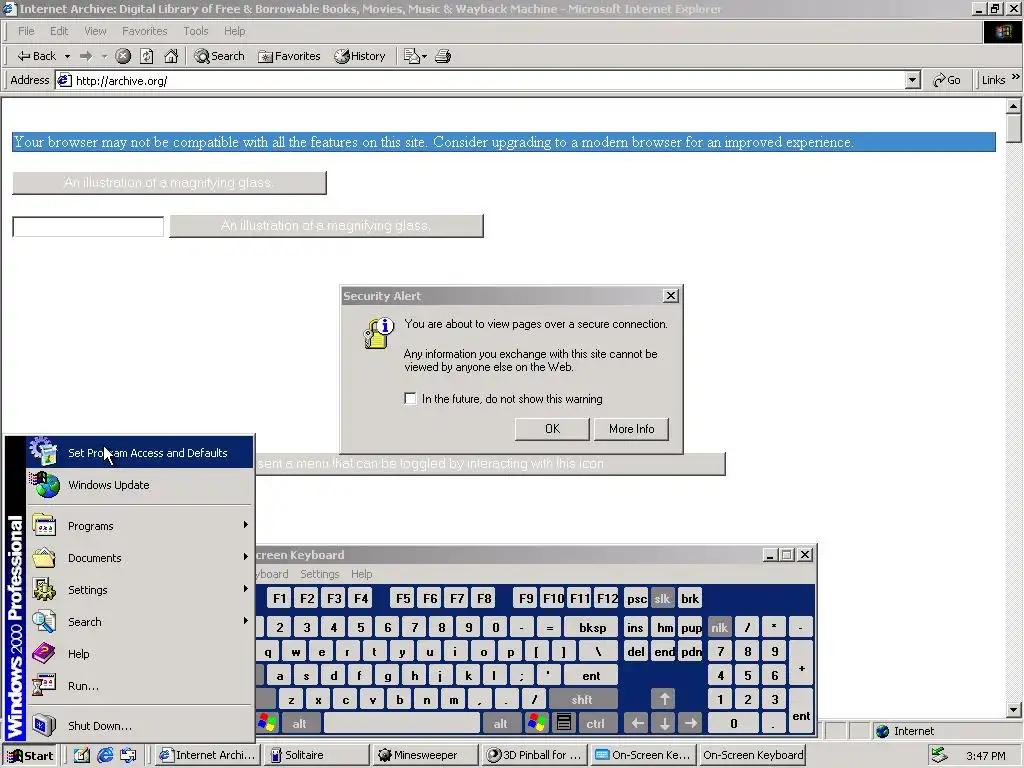Choose Shut Down... in Start menu
Screen dimensions: 1024x768
tap(139, 726)
